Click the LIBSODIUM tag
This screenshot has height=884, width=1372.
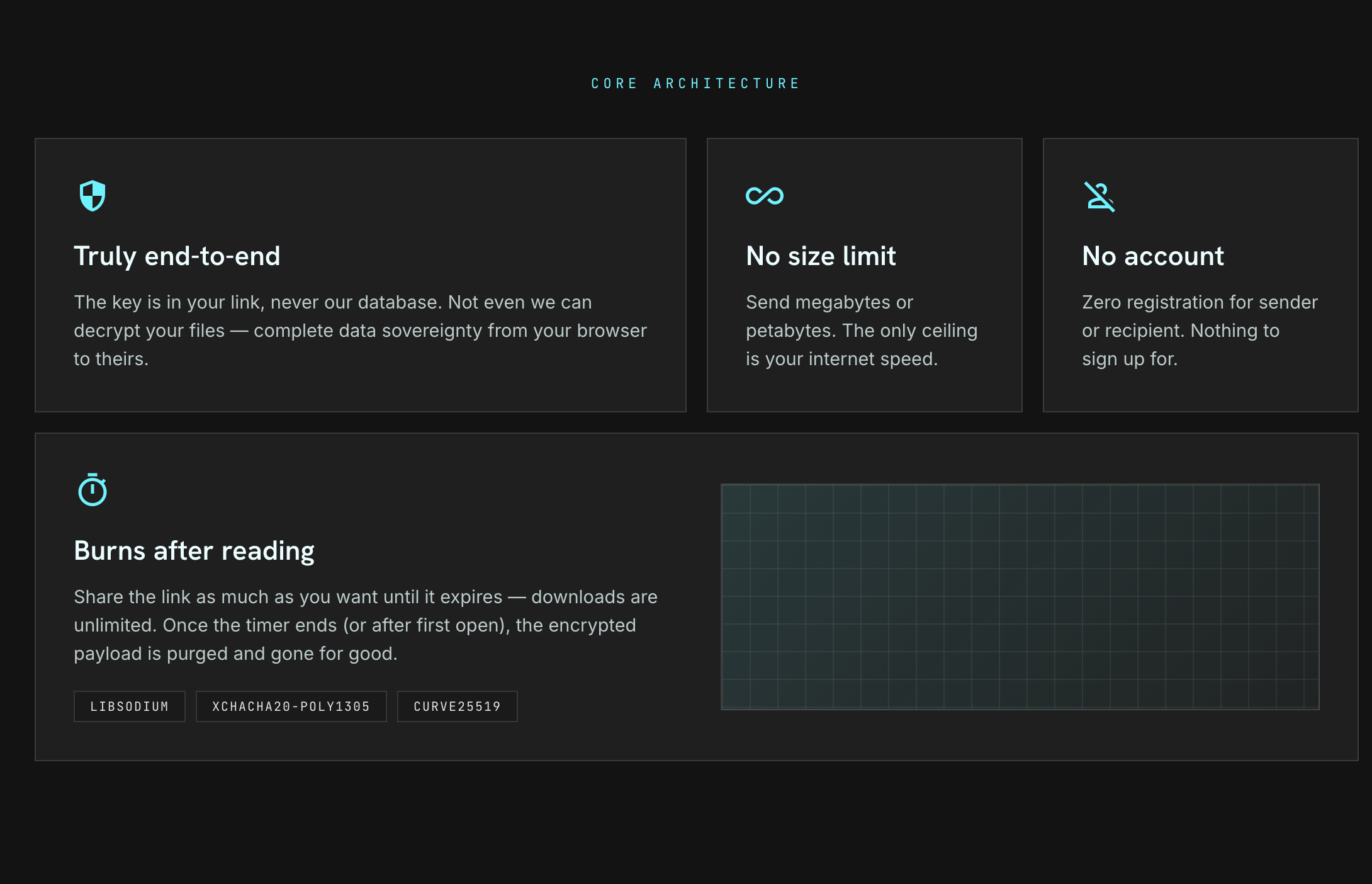[x=130, y=706]
